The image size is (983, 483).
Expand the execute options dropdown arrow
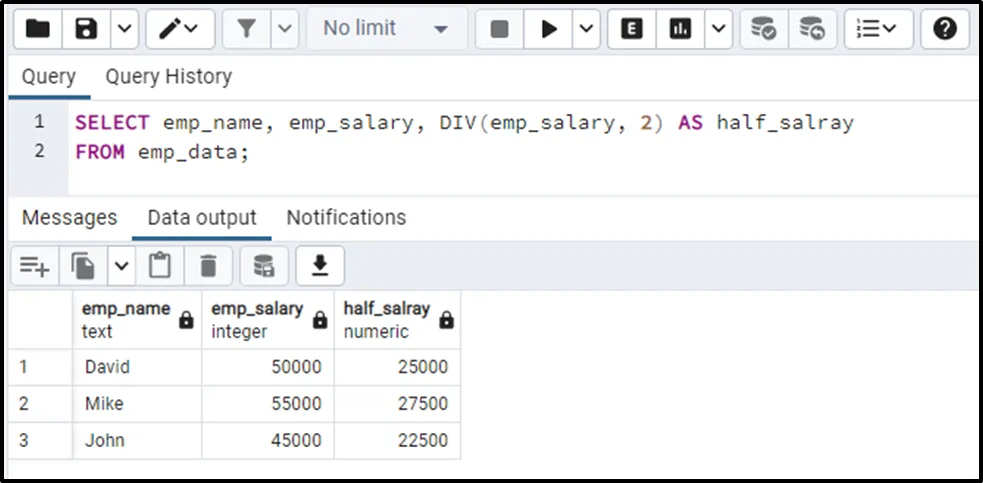585,29
